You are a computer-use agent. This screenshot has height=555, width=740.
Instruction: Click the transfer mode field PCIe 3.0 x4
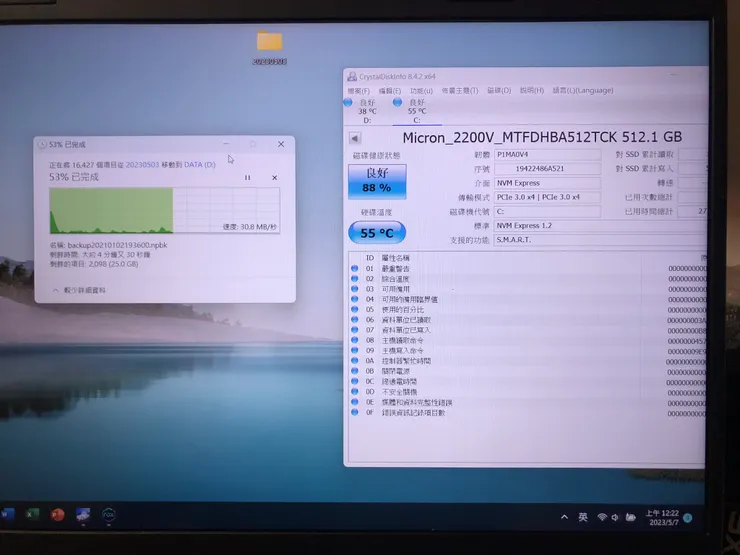pos(547,197)
